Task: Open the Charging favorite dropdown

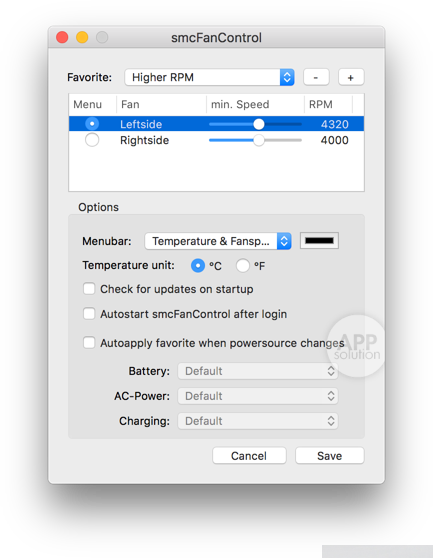Action: point(258,421)
